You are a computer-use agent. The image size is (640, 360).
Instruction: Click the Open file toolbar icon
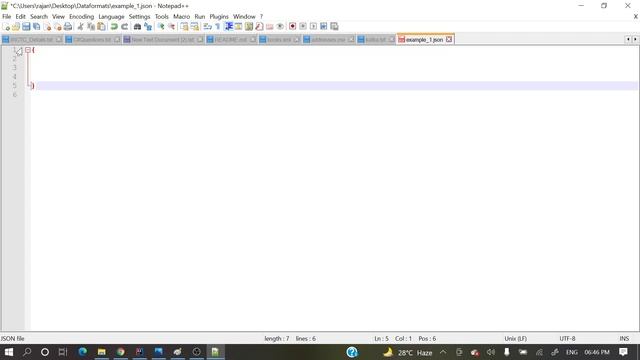pos(16,27)
